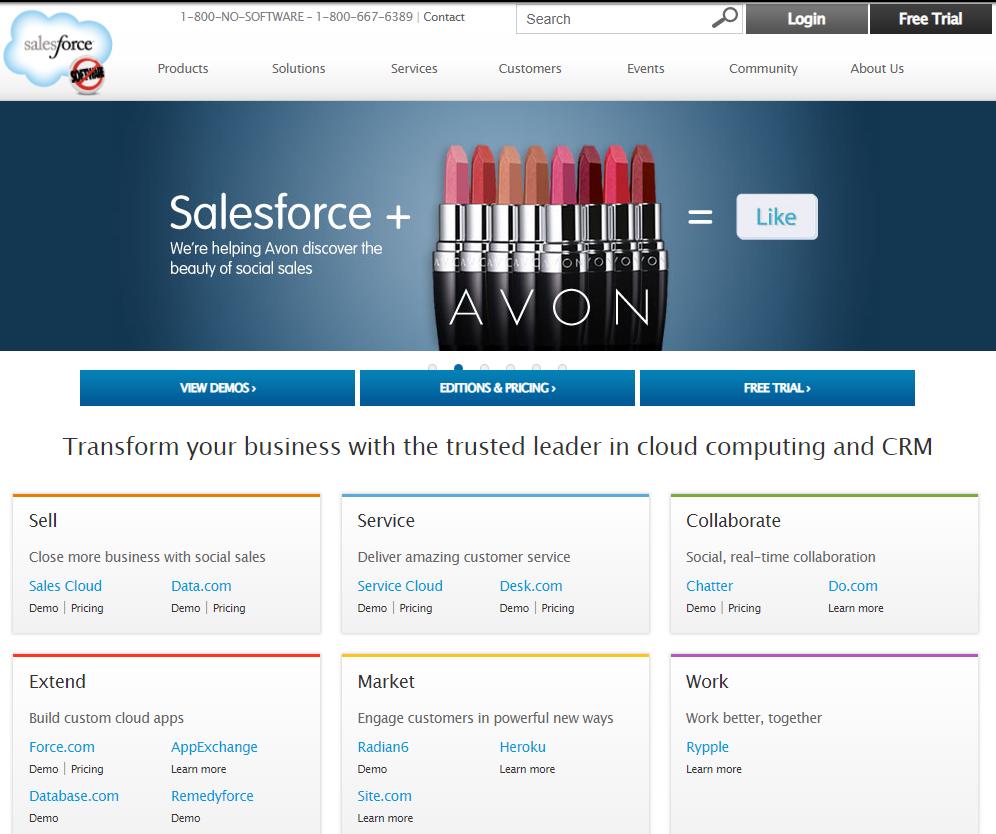The height and width of the screenshot is (834, 996).
Task: Select the first carousel slide dot
Action: point(432,368)
